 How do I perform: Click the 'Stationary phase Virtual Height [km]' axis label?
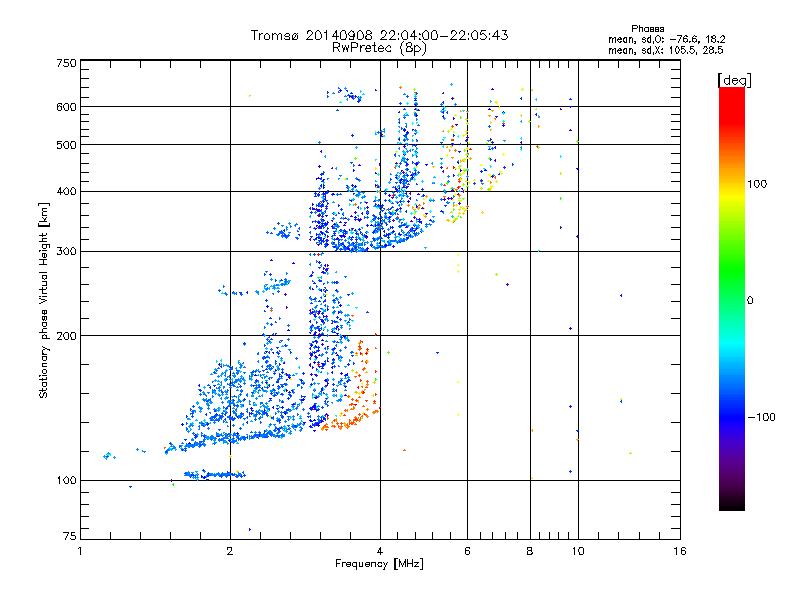coord(44,300)
